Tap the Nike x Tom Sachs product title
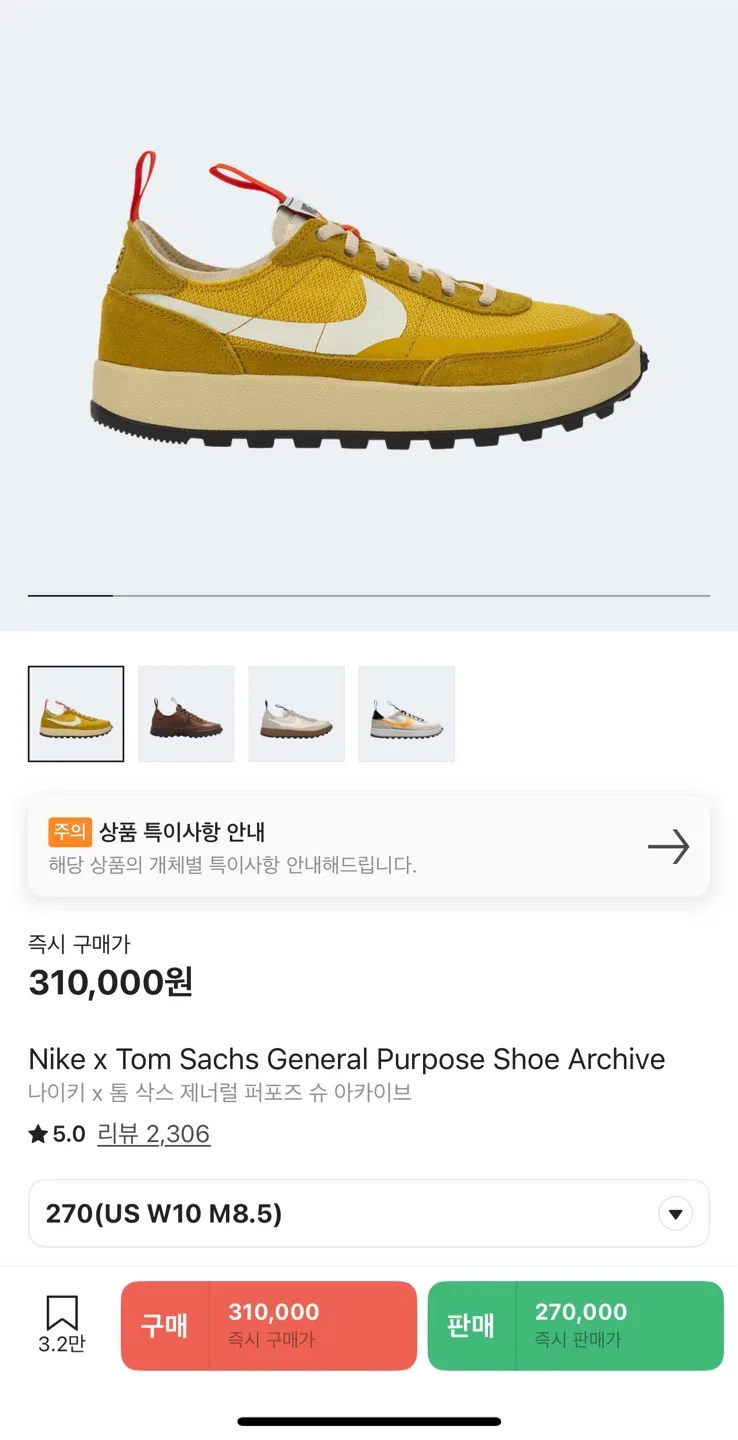738x1440 pixels. click(x=346, y=1059)
